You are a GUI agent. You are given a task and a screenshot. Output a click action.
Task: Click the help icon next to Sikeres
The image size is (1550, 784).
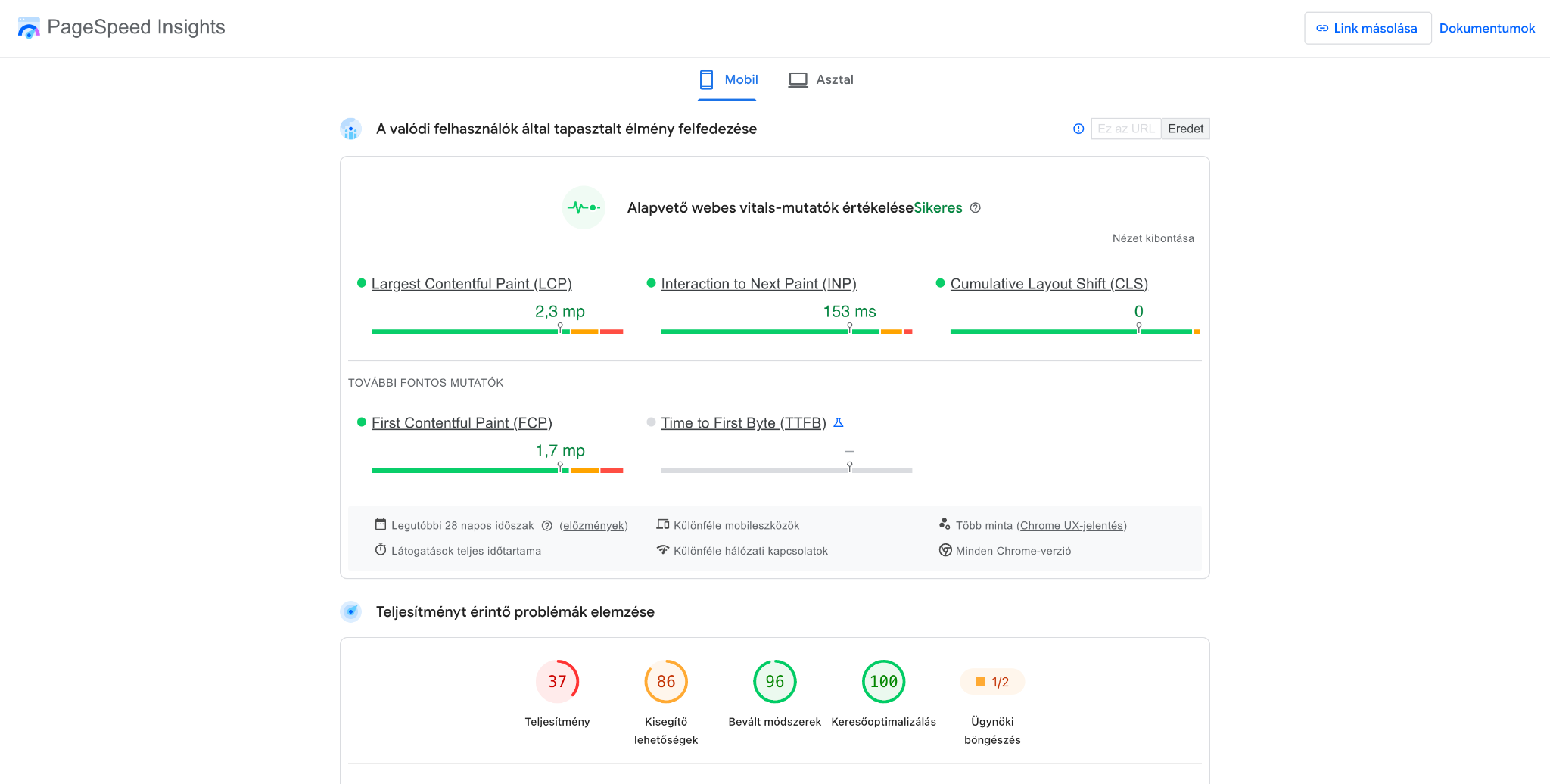coord(976,207)
